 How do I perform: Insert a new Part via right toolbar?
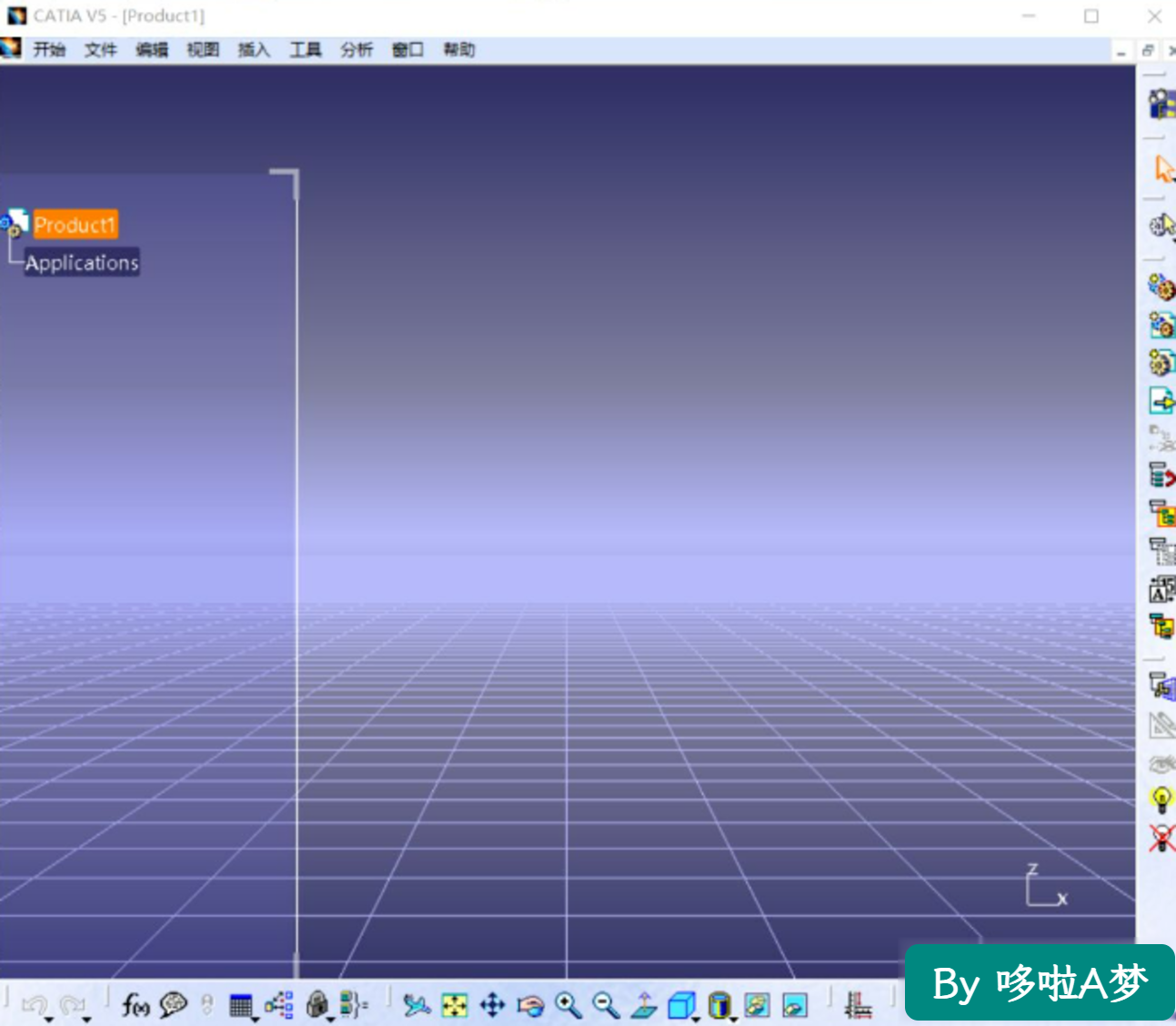(x=1161, y=363)
